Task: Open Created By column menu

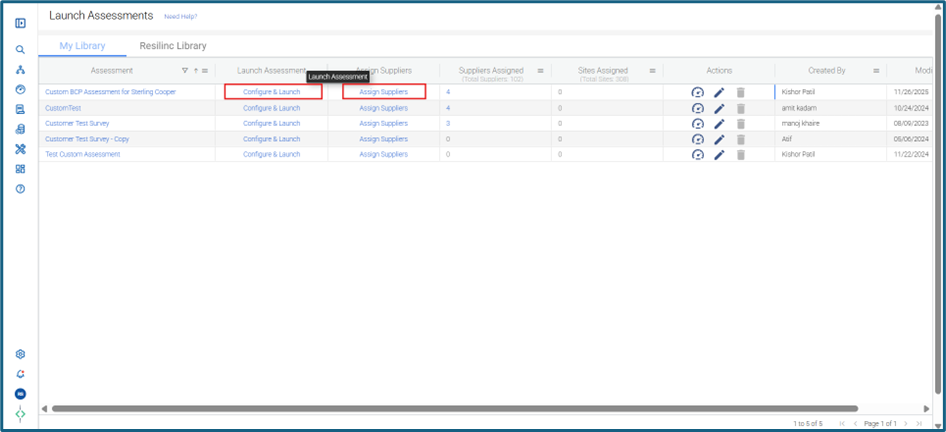Action: [876, 71]
